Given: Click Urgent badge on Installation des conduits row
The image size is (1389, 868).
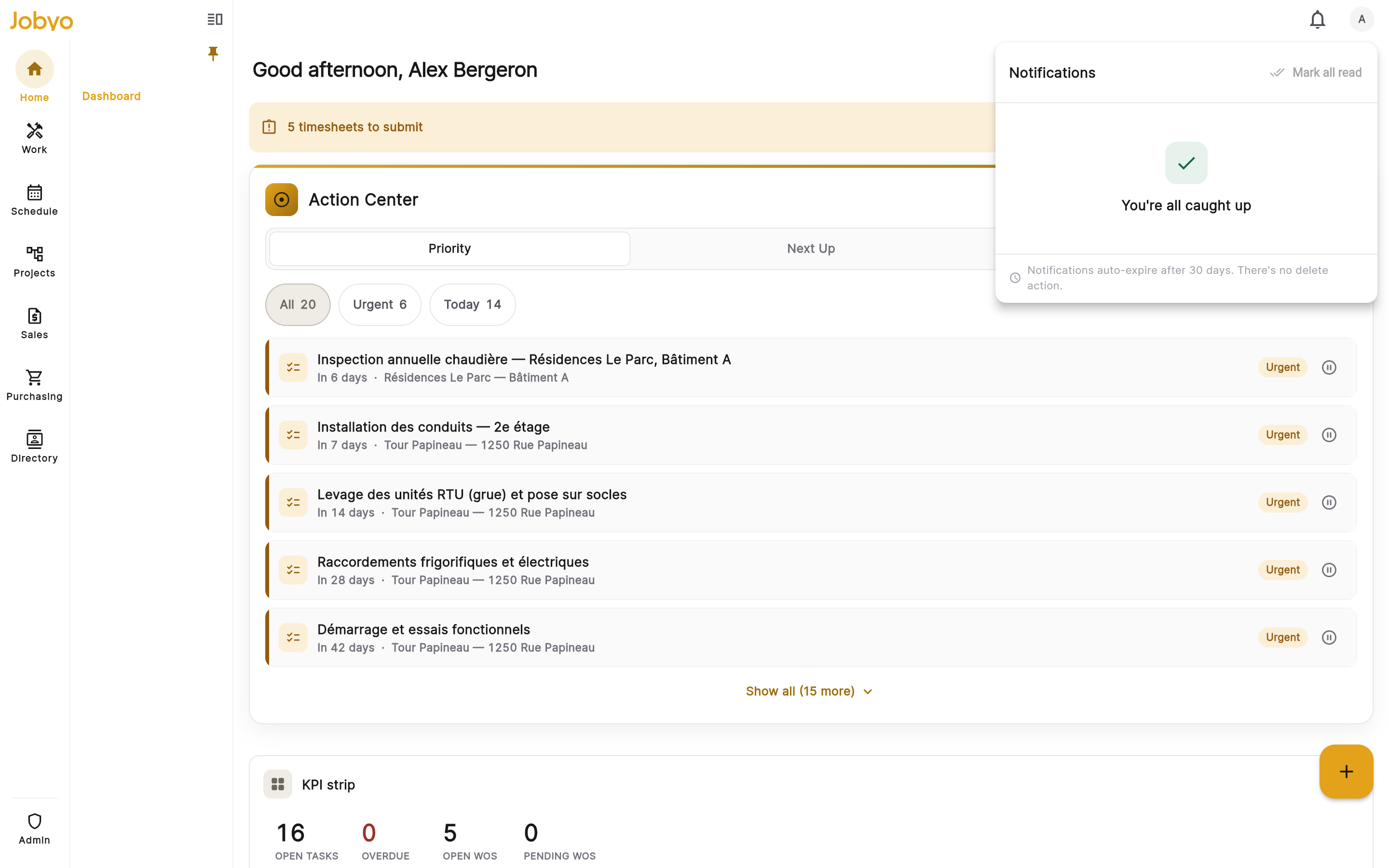Looking at the screenshot, I should pyautogui.click(x=1282, y=435).
